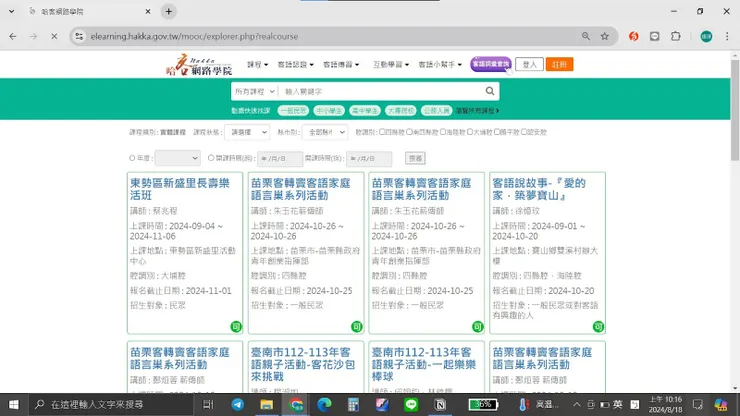Expand the 客語小幫手 navigation menu
Viewport: 740px width, 416px height.
coord(440,64)
